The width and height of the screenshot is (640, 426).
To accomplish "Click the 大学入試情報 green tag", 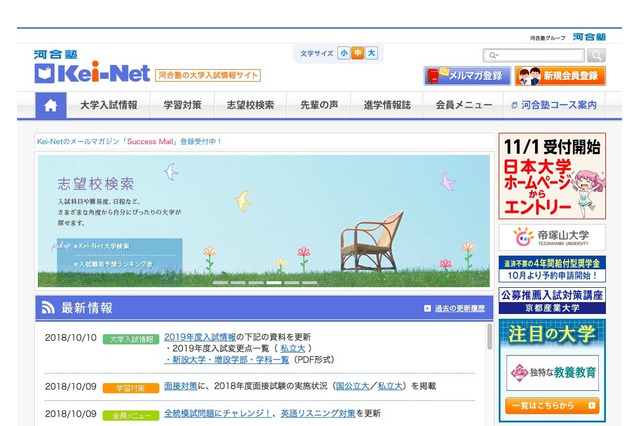I will pos(131,339).
